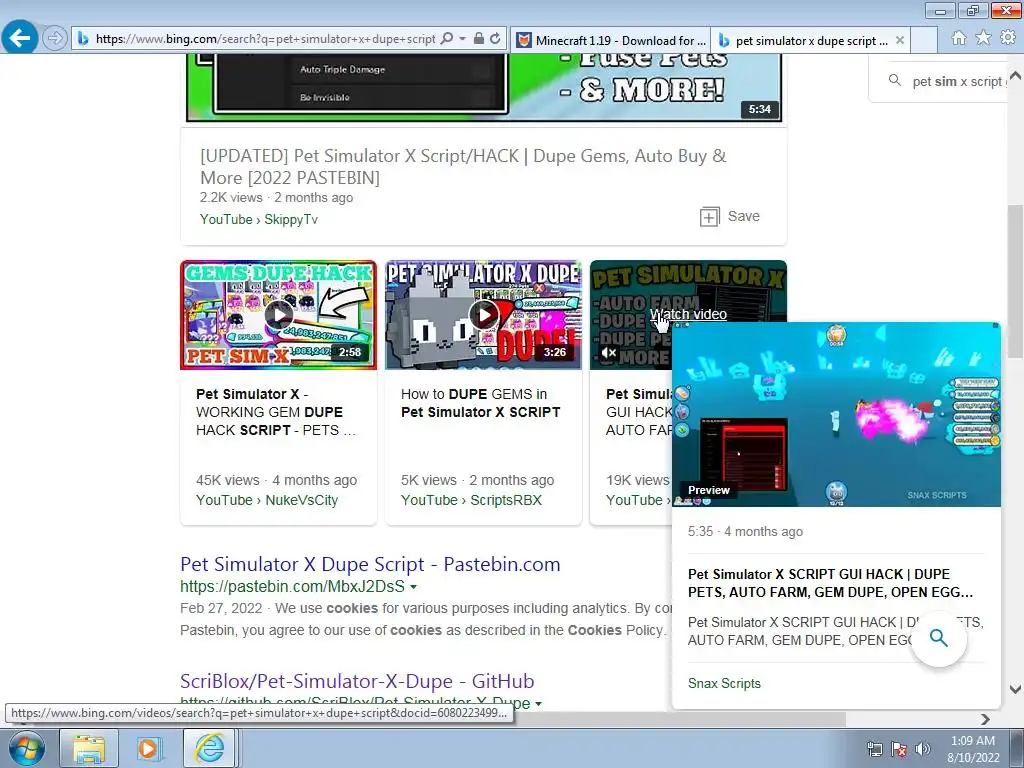Open ScriBlox/Pet-Simulator-X-Dupe - GitHub result
This screenshot has width=1024, height=768.
click(x=357, y=681)
